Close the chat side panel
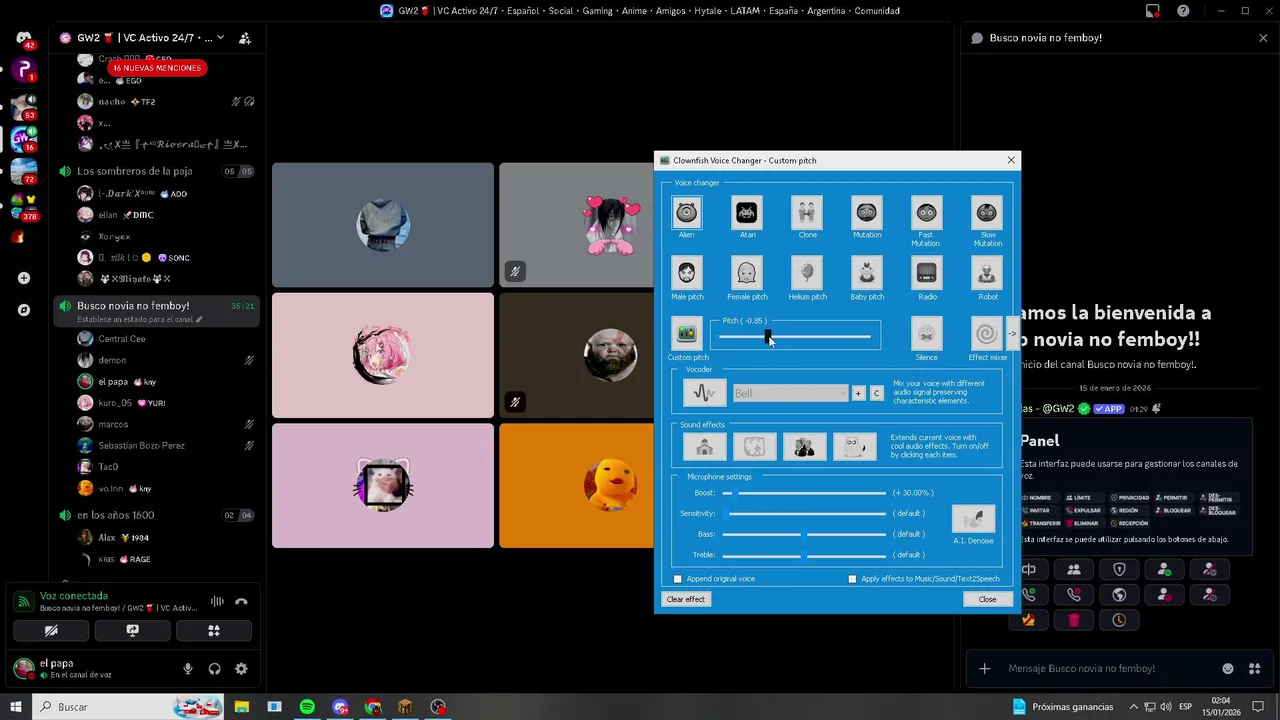Viewport: 1280px width, 720px height. click(x=1263, y=38)
